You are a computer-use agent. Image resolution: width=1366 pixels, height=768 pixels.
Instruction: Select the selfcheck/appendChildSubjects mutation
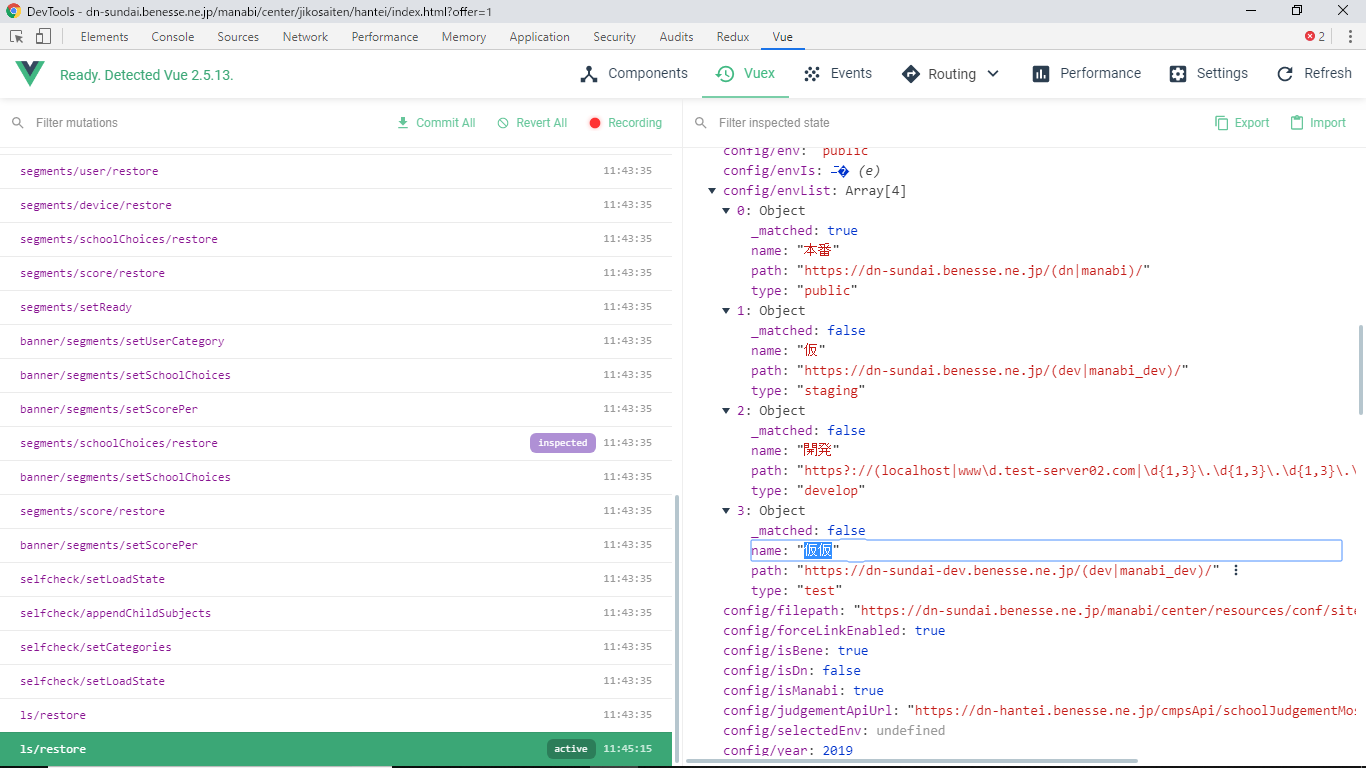115,613
